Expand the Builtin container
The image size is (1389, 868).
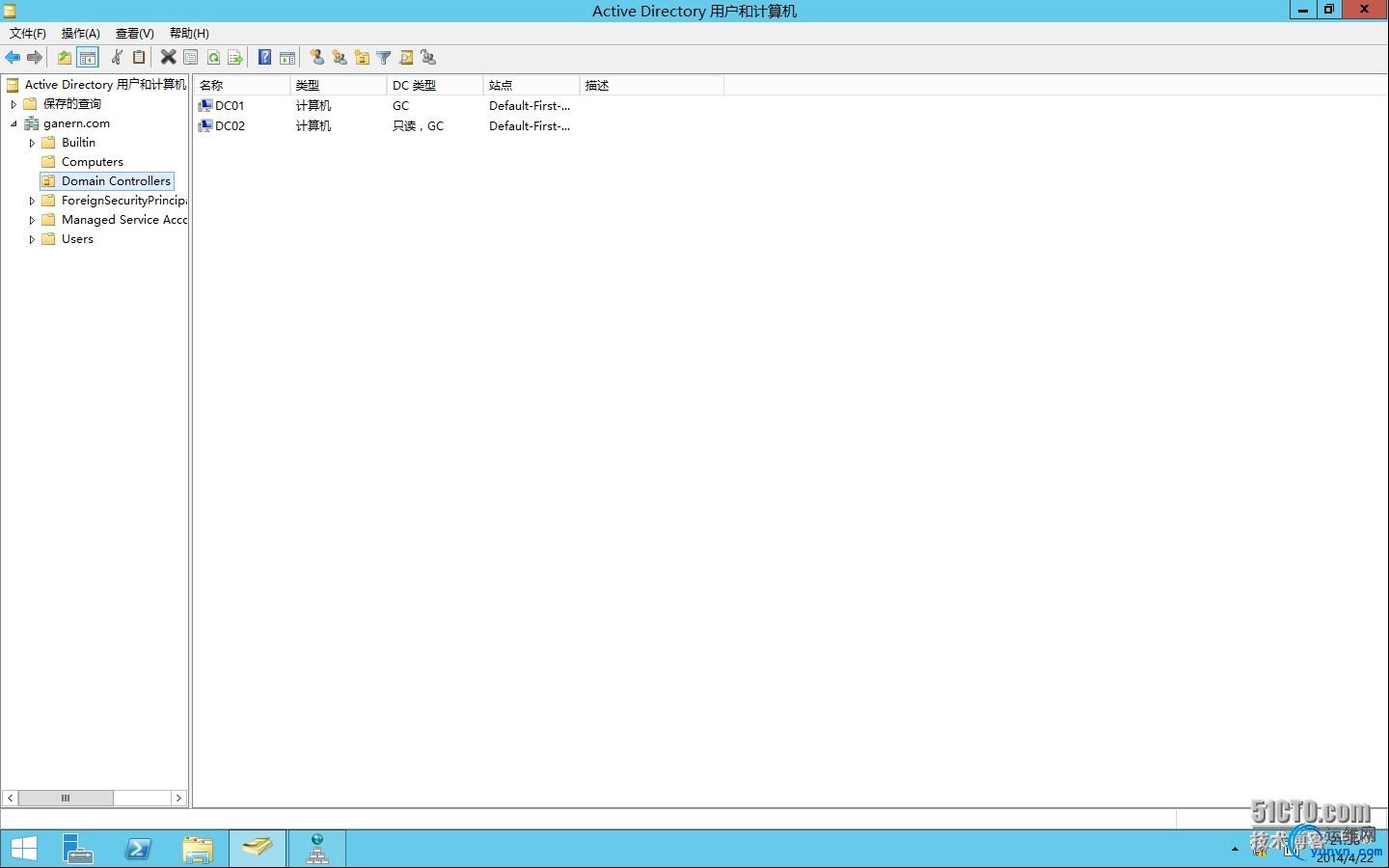(x=32, y=143)
